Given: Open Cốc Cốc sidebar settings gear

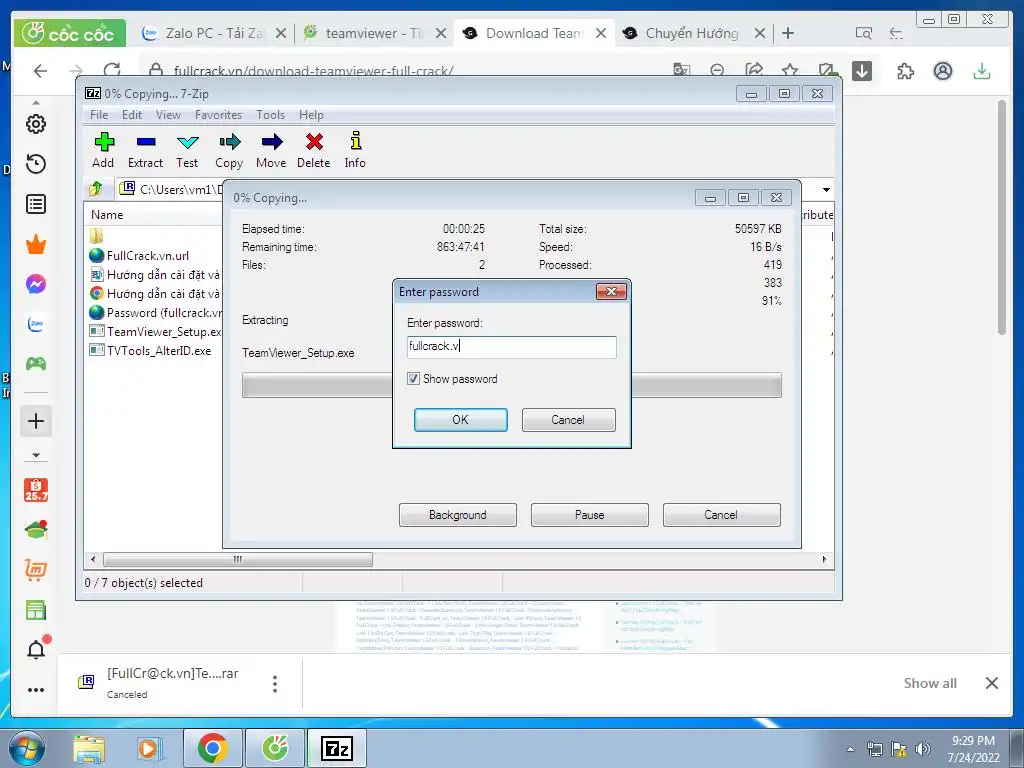Looking at the screenshot, I should tap(36, 124).
